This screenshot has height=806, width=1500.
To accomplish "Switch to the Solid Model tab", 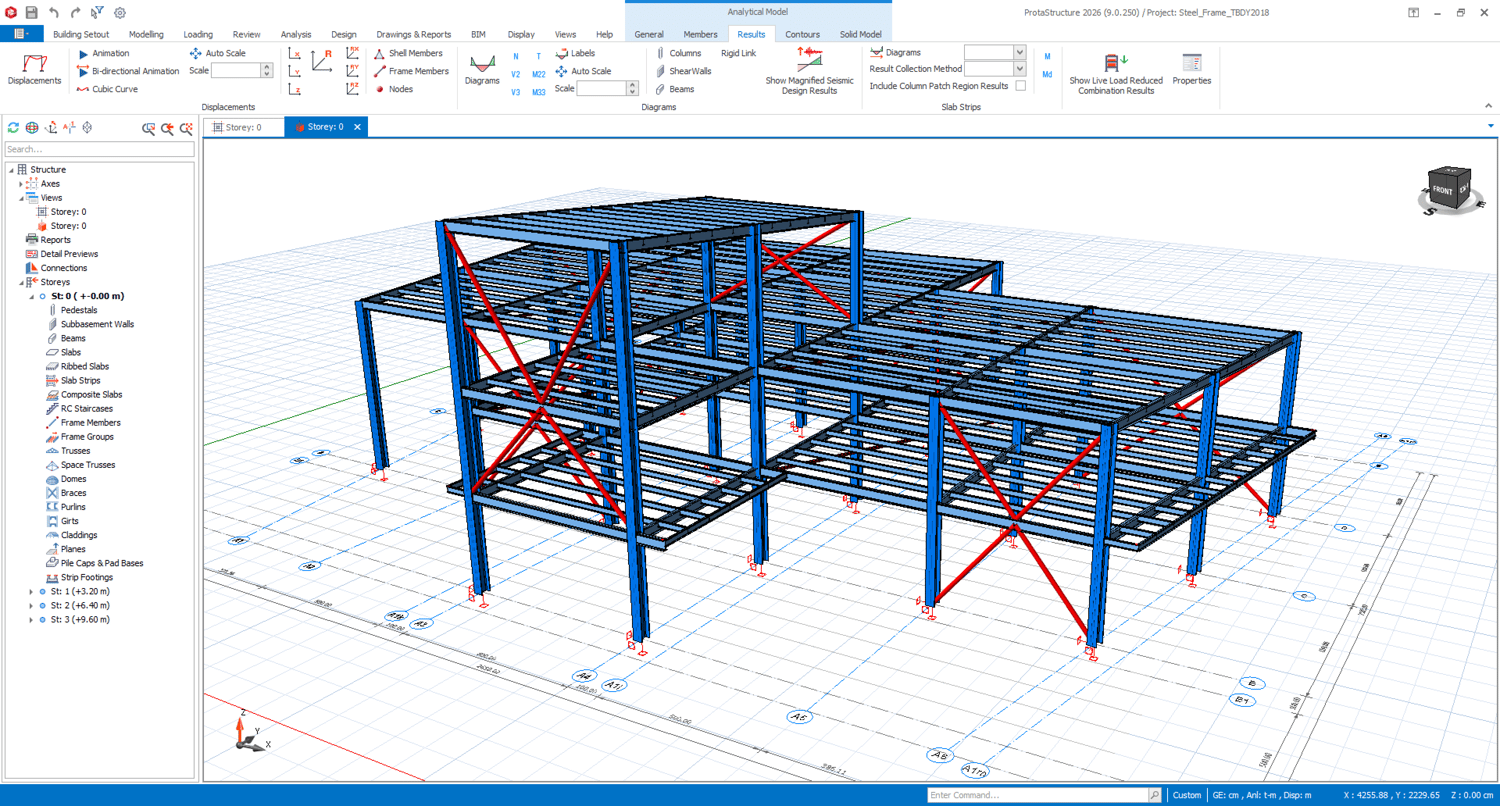I will pos(860,34).
